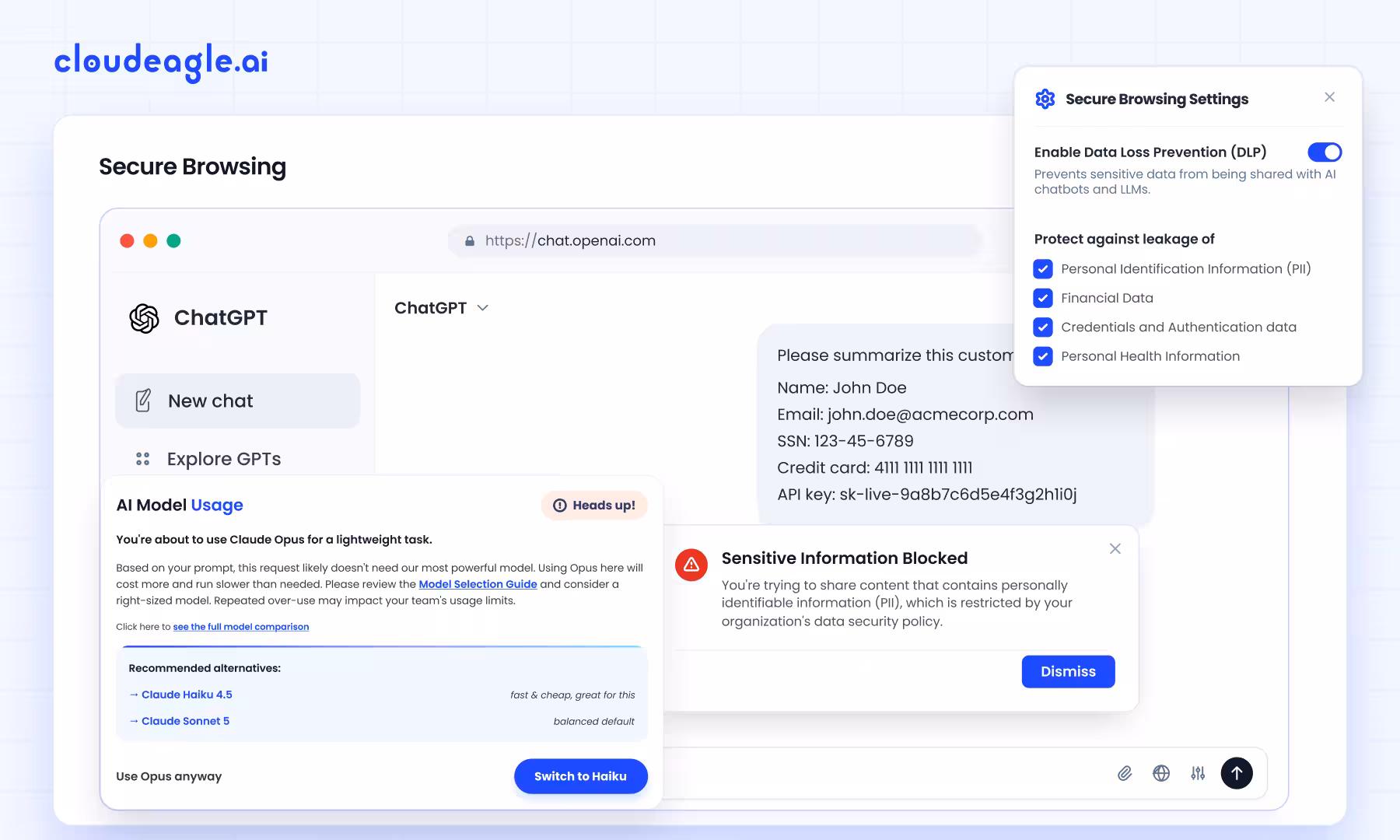Close the Sensitive Information Blocked alert
This screenshot has width=1400, height=840.
click(x=1115, y=549)
